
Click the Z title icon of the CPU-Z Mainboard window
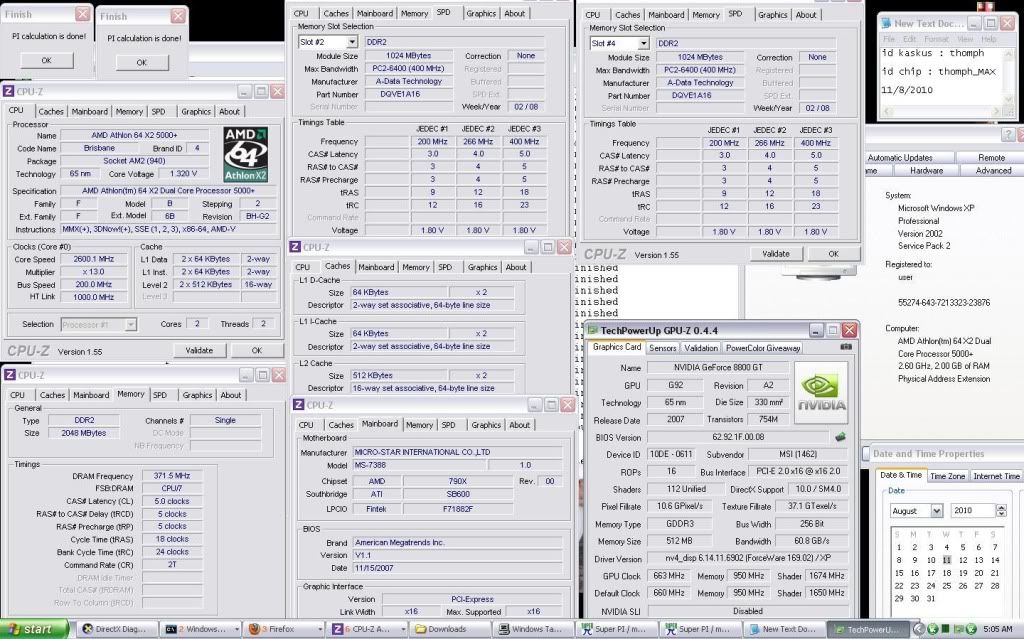298,405
